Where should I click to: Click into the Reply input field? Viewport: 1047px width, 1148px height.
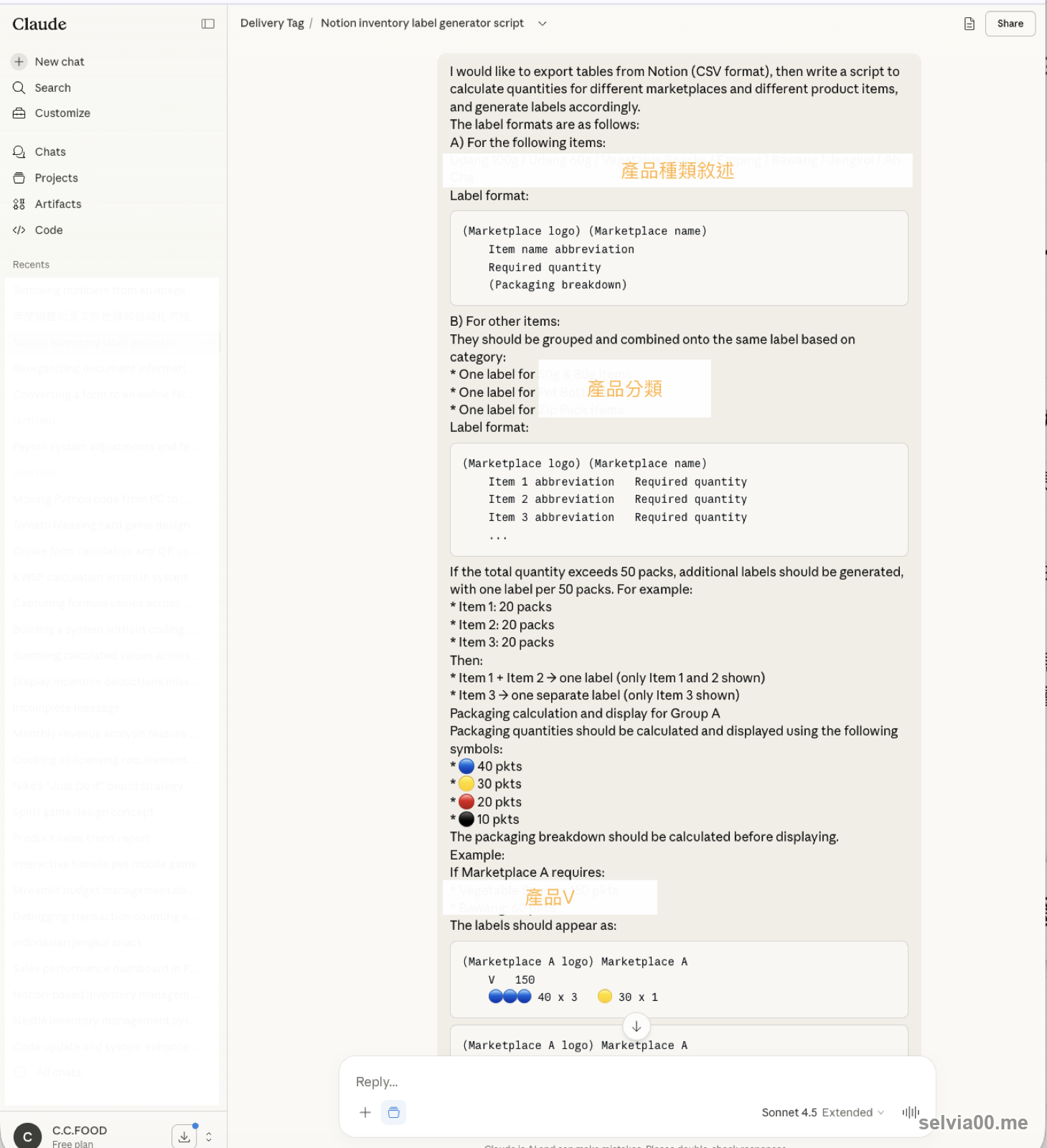tap(636, 1082)
